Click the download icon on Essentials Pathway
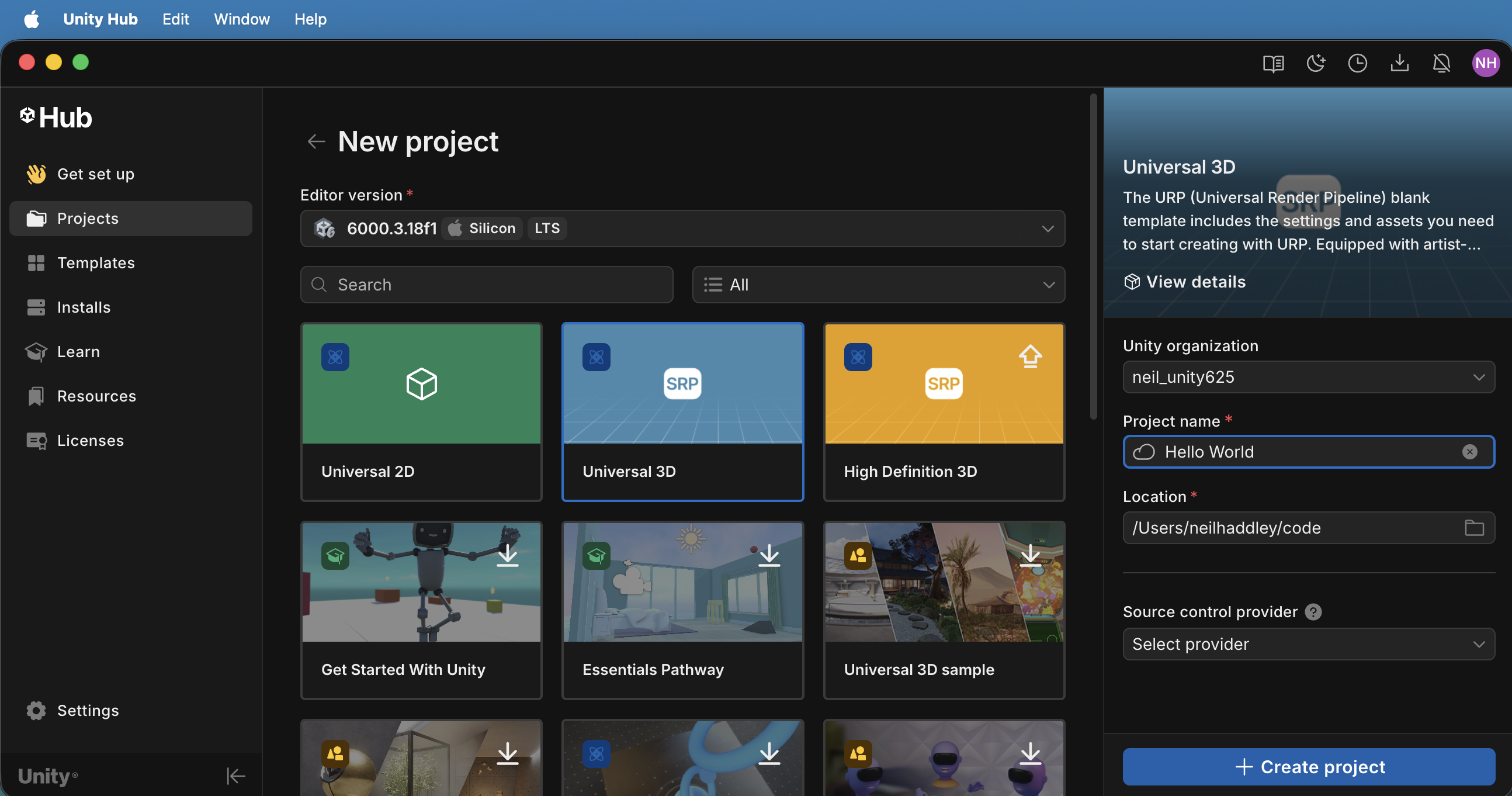 click(x=769, y=555)
